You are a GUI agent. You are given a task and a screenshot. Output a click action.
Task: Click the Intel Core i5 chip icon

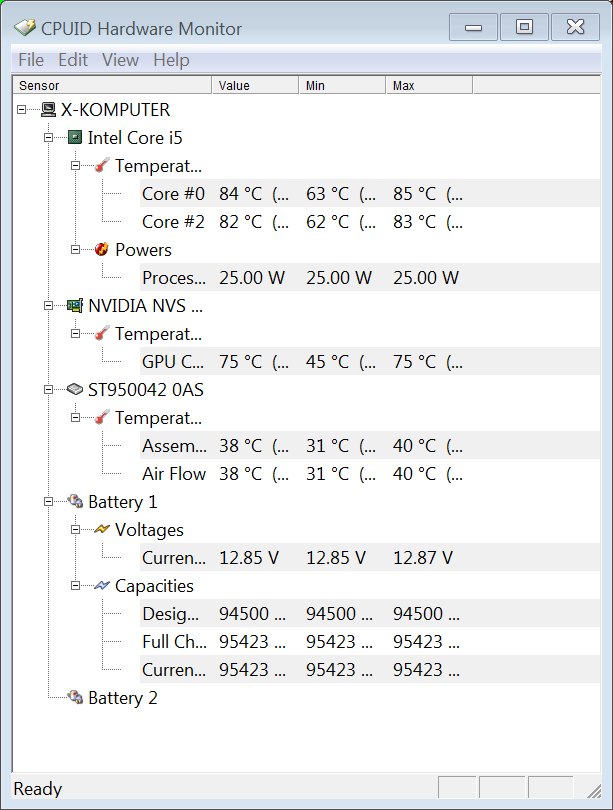[x=75, y=137]
